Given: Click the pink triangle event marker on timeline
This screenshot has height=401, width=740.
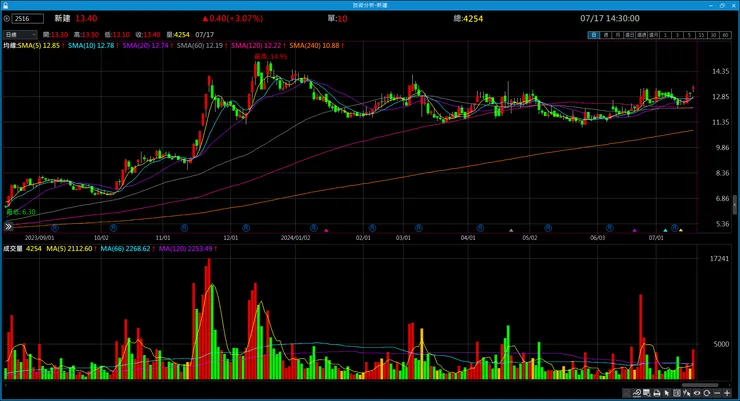Looking at the screenshot, I should click(x=326, y=230).
